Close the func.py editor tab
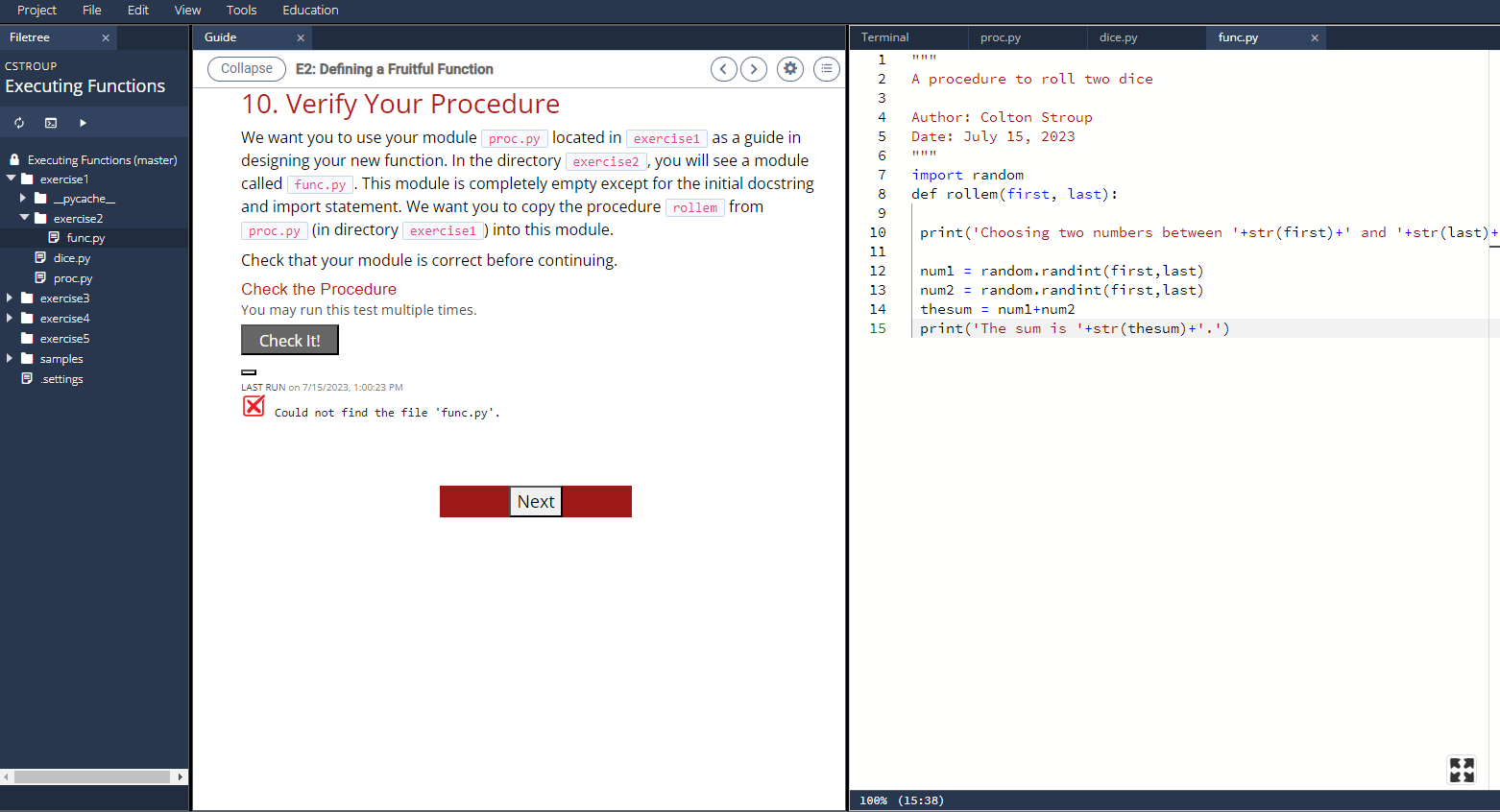1500x812 pixels. (x=1315, y=37)
